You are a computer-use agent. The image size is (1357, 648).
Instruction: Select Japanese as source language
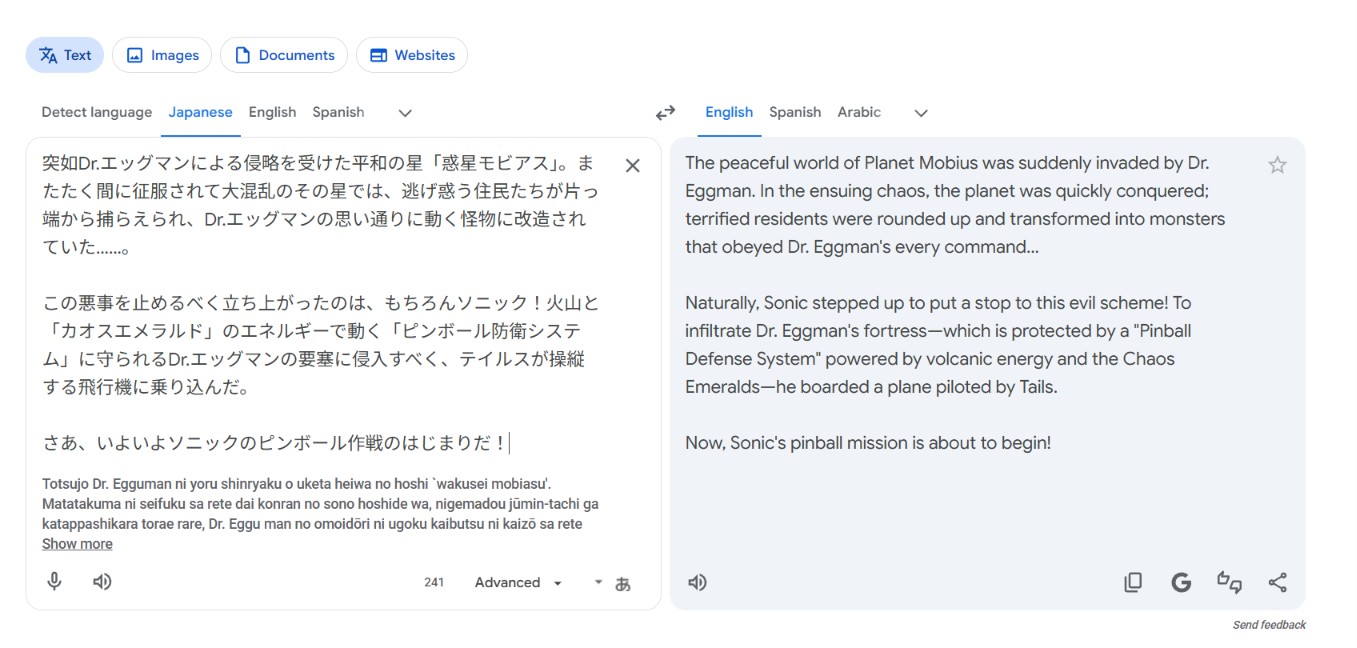[200, 112]
